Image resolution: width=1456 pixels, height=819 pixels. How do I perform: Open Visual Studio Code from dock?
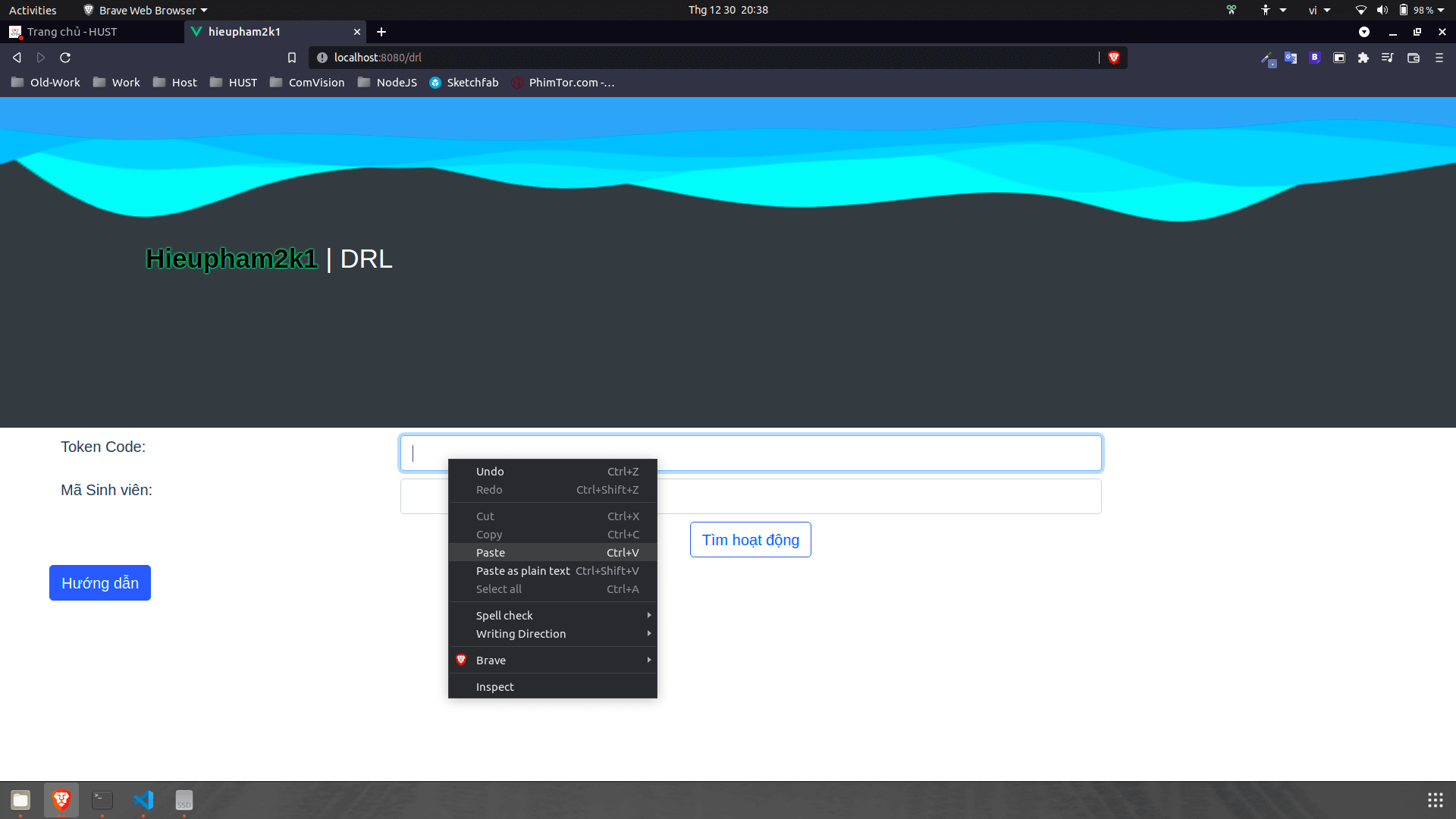pos(143,800)
